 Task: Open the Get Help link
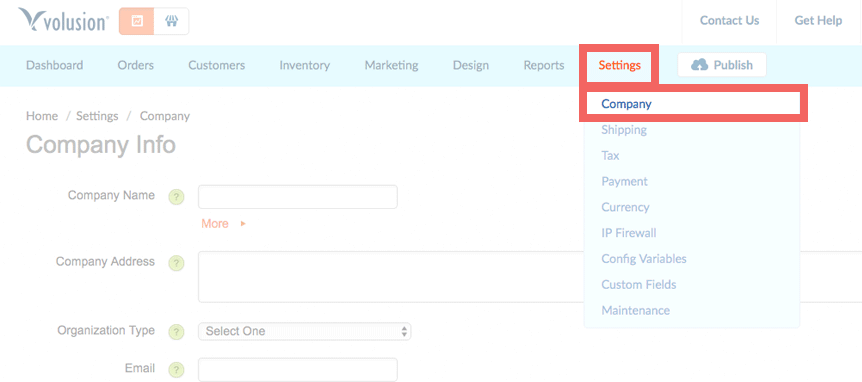(x=818, y=21)
